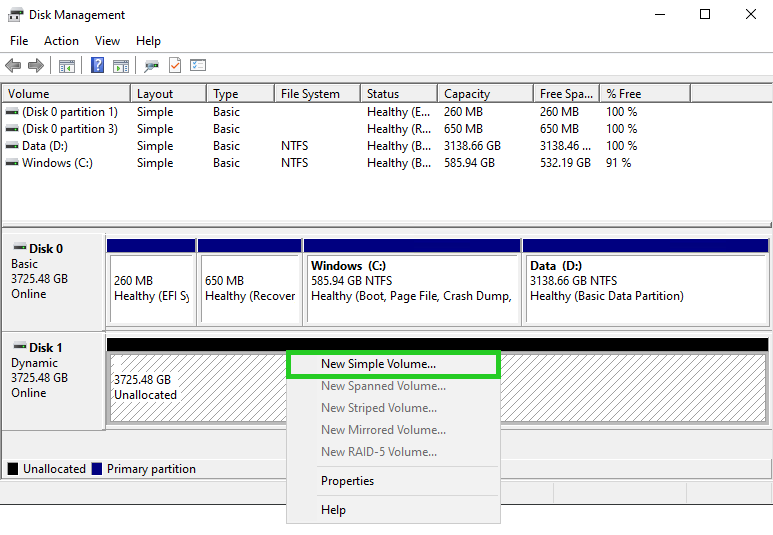Click the blue Primary partition legend swatch
Viewport: 773px width, 535px height.
click(97, 469)
